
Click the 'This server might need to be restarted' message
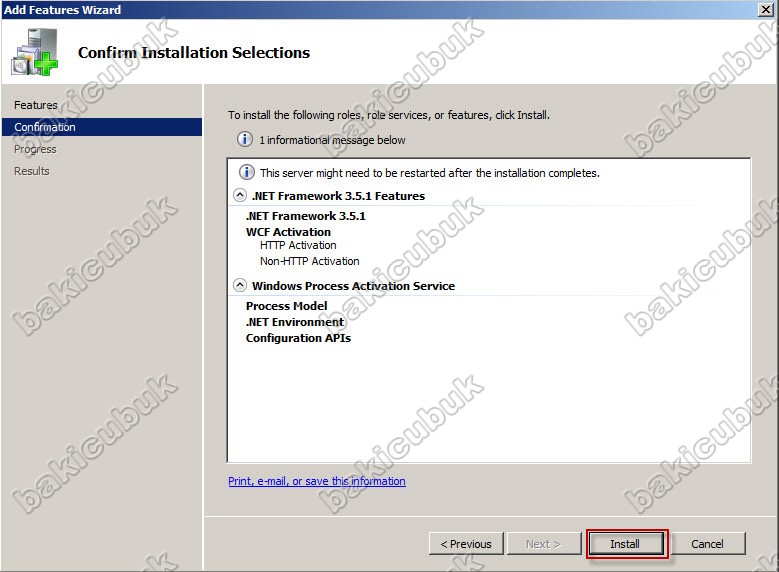(x=430, y=173)
